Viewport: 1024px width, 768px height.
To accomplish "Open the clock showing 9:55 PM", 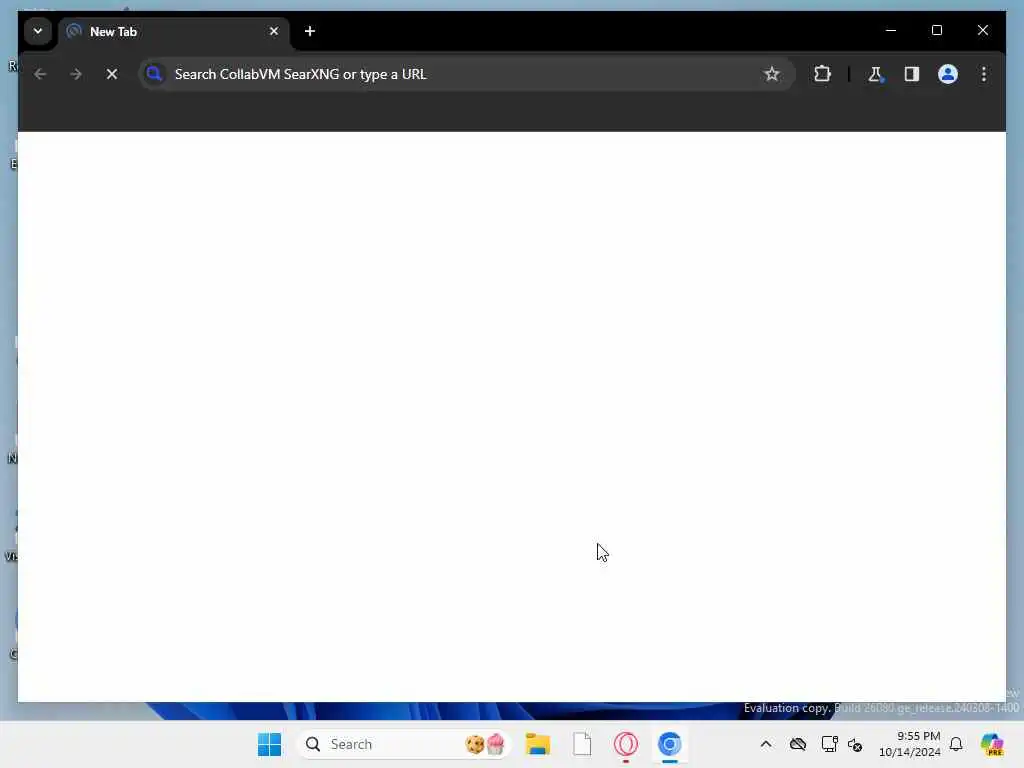I will (910, 744).
